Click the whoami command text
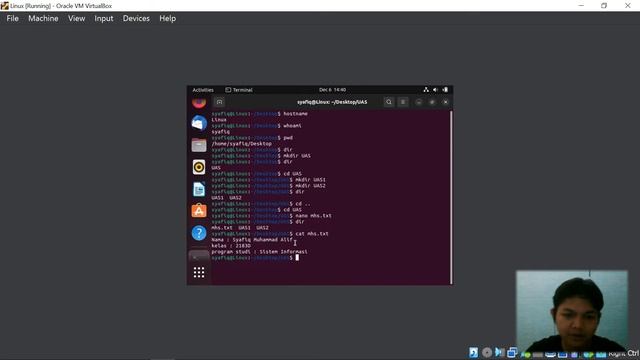This screenshot has width=640, height=360. tap(292, 126)
